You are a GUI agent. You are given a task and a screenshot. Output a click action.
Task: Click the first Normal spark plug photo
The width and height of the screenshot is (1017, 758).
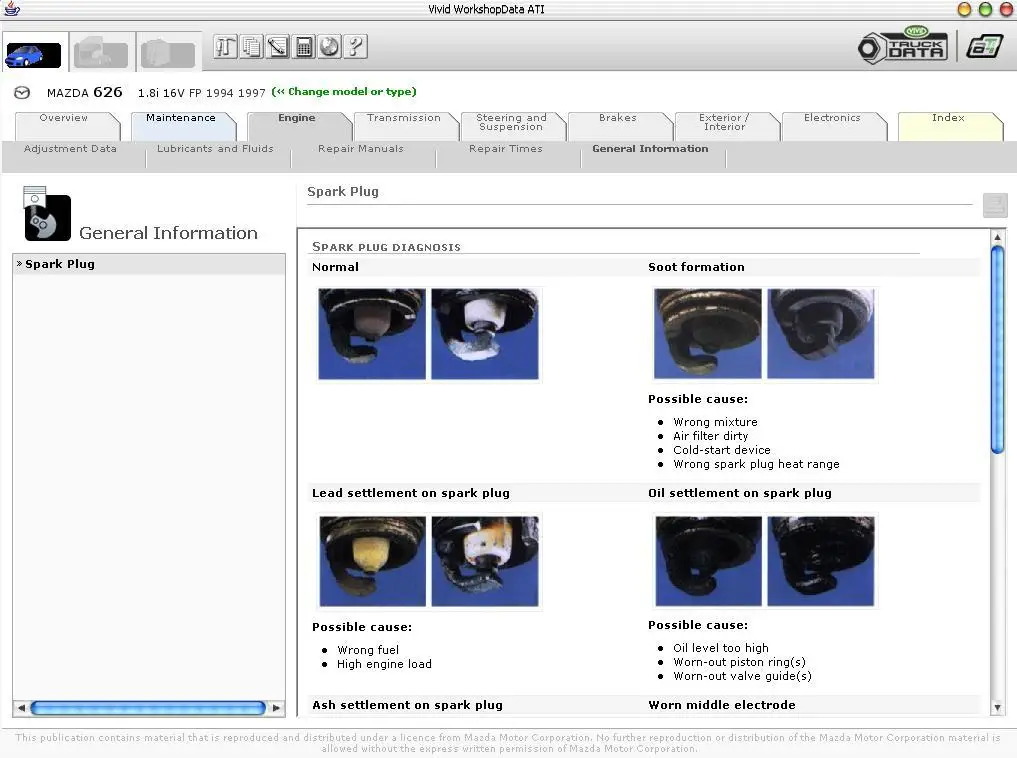pos(372,334)
